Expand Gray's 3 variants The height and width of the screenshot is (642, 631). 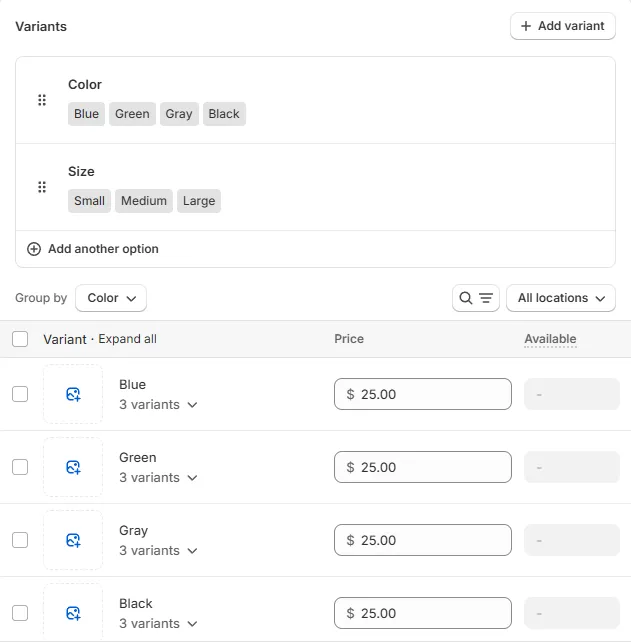pyautogui.click(x=158, y=551)
